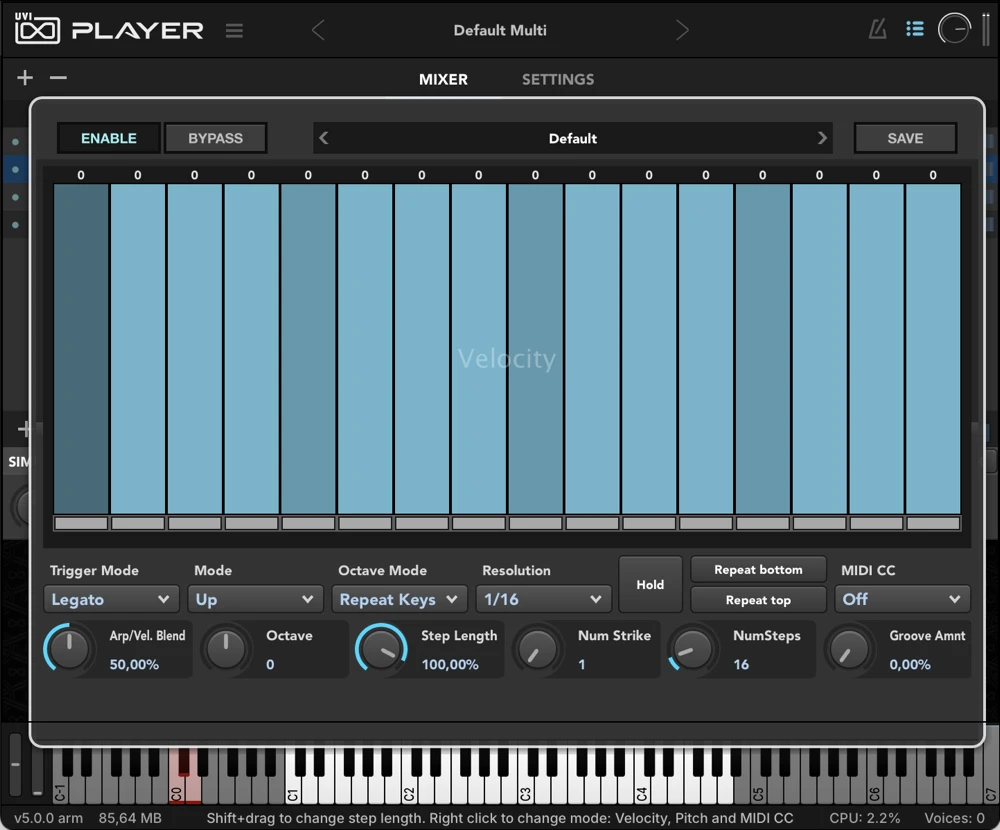Click the C1 key on keyboard
The width and height of the screenshot is (1000, 830).
pyautogui.click(x=293, y=791)
